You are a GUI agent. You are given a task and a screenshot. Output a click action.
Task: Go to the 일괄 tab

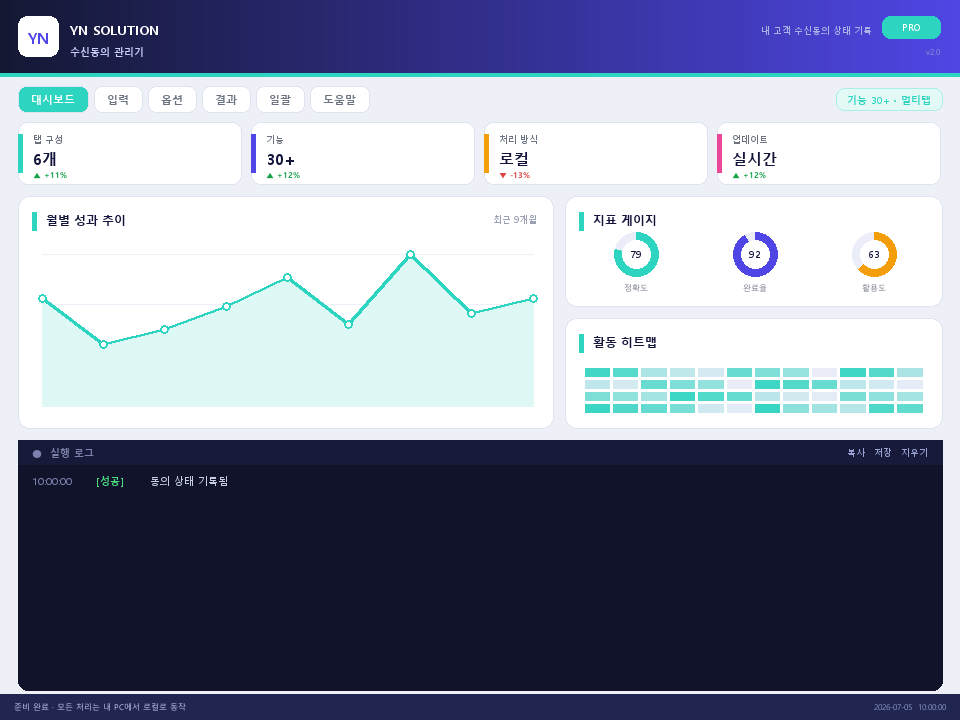pos(280,99)
